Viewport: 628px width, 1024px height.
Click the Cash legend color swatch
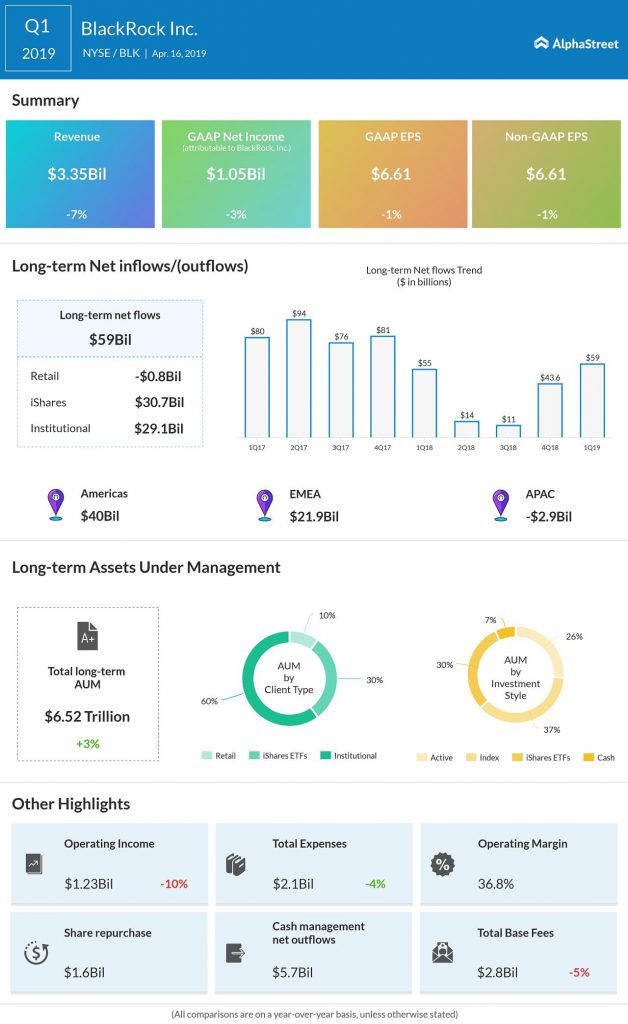pos(589,758)
